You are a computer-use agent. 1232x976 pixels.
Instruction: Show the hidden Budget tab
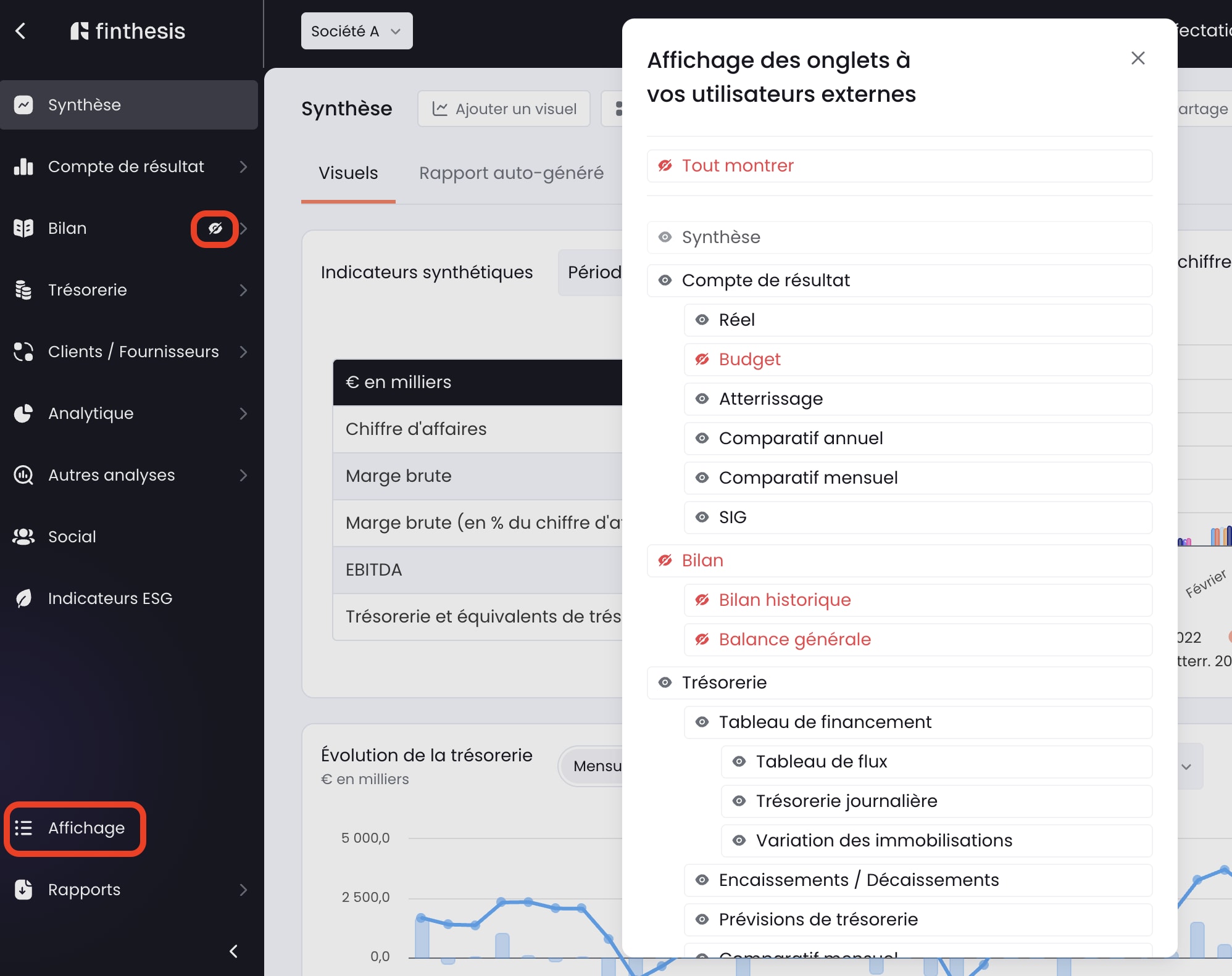(x=702, y=359)
